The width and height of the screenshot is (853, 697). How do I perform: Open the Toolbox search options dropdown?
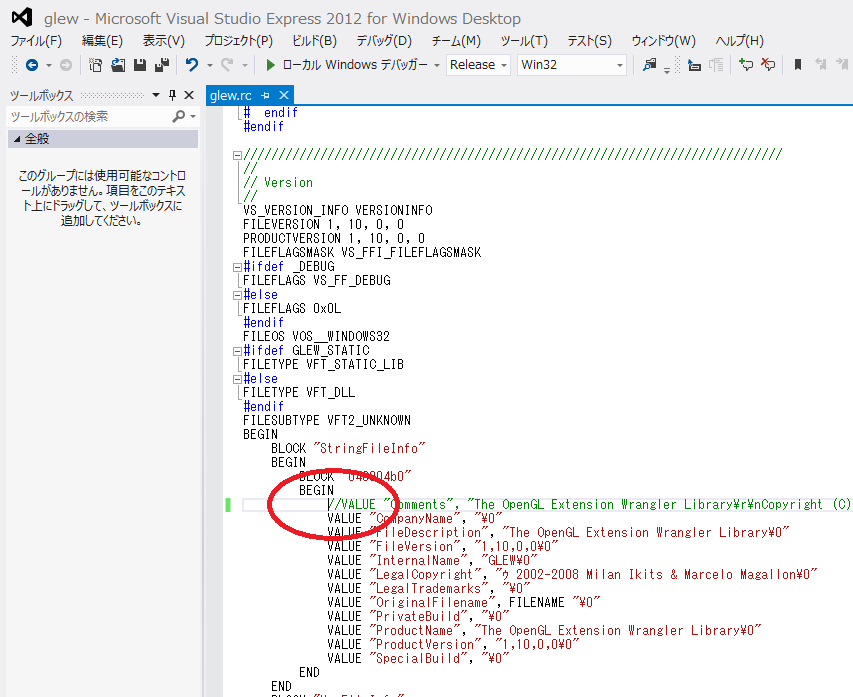[193, 116]
